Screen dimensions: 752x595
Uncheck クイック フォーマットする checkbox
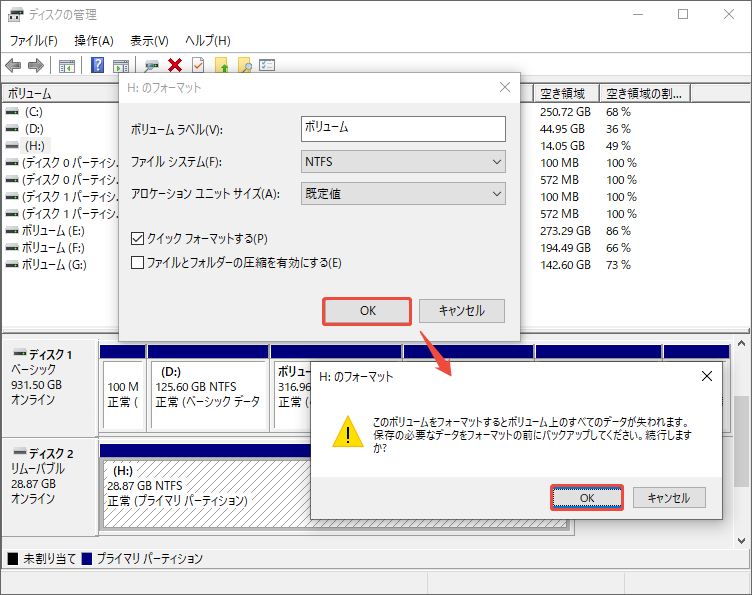coord(137,238)
